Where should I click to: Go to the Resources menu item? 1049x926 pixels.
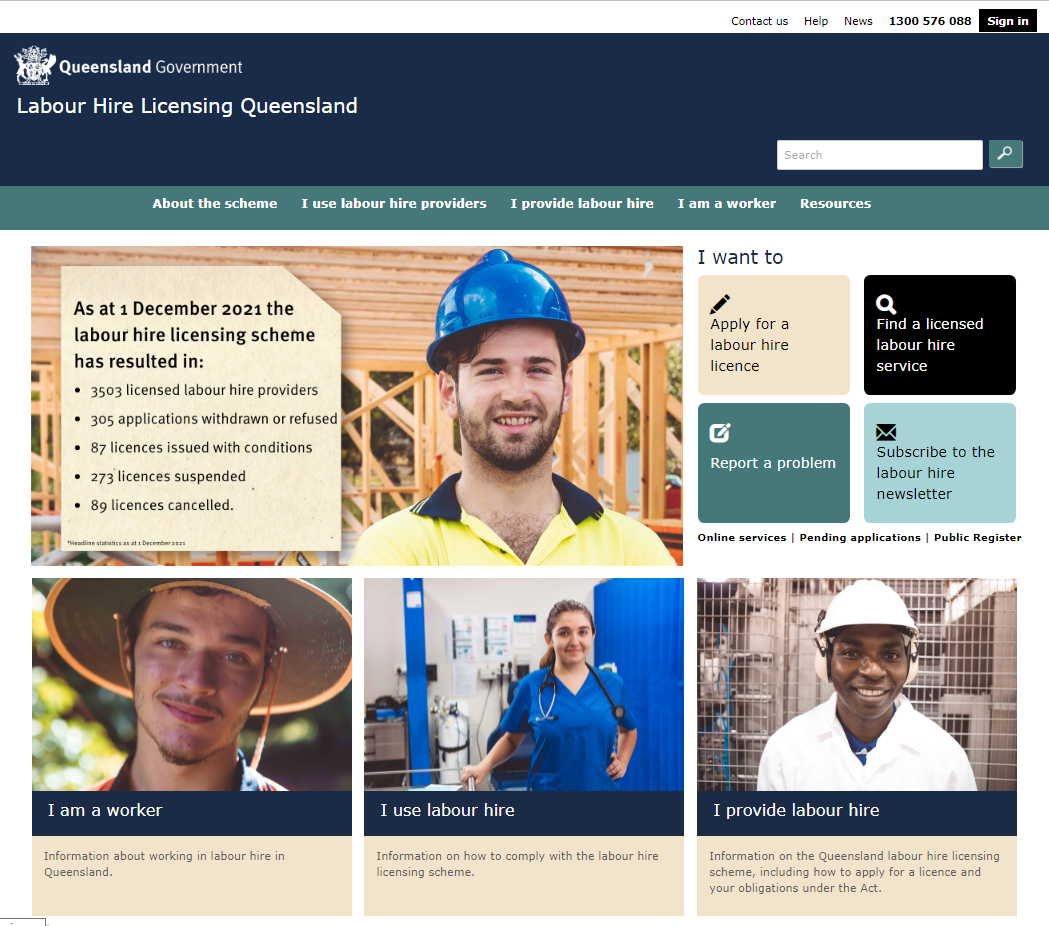click(x=835, y=203)
